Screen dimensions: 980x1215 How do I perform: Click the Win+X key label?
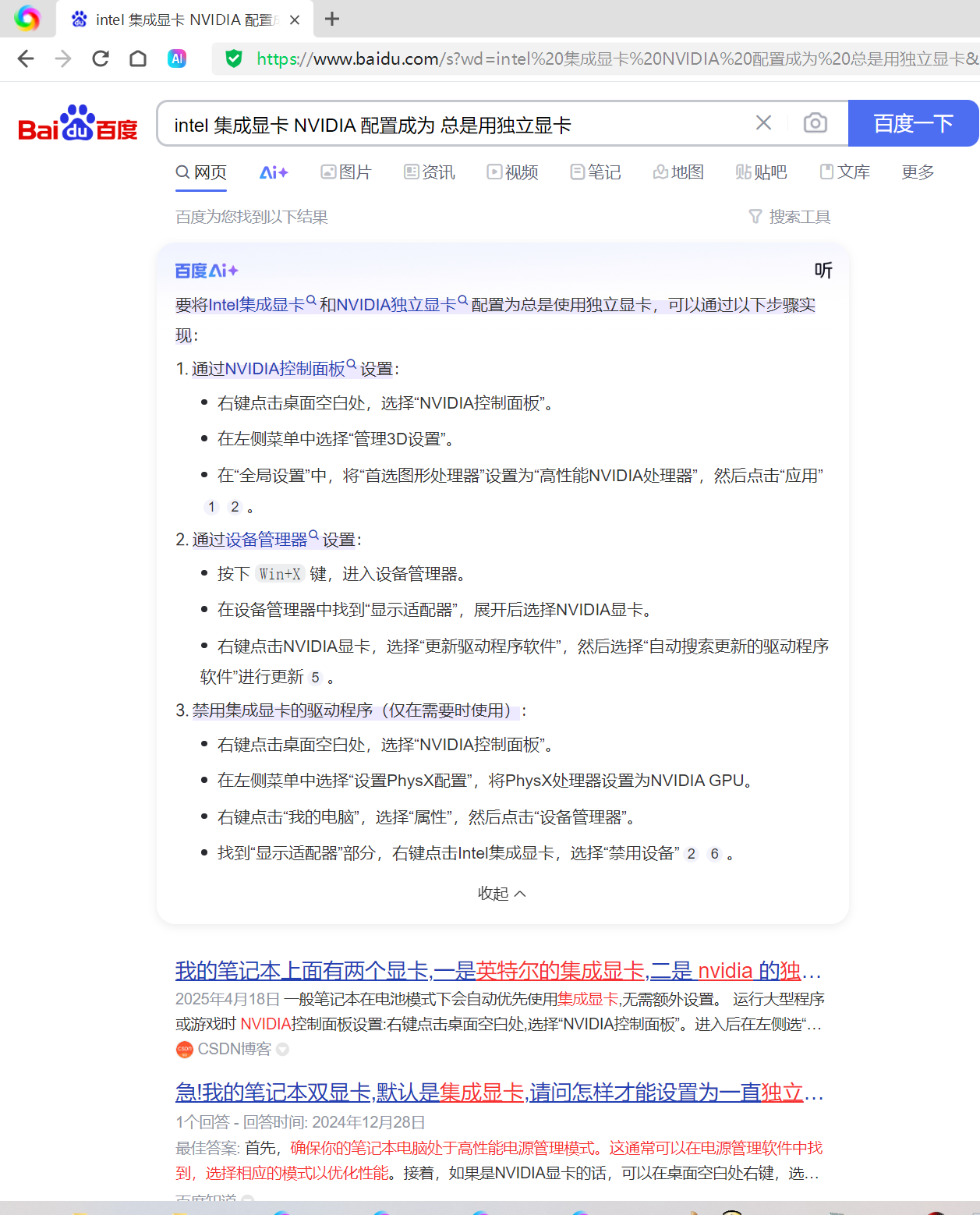[280, 574]
